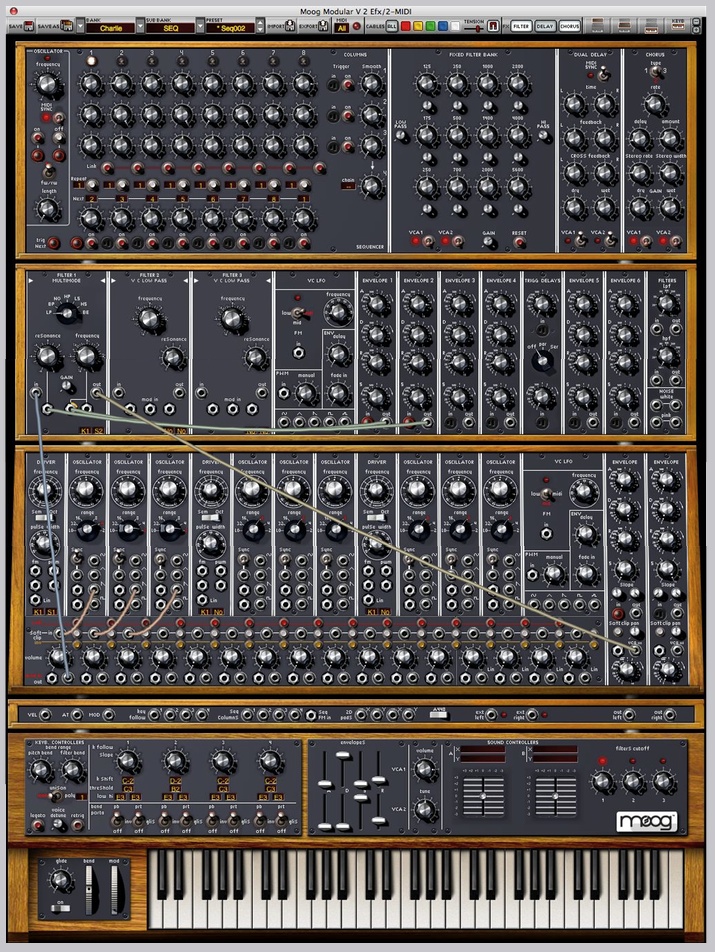
Task: Open the MIDI channel All selector
Action: pos(342,28)
